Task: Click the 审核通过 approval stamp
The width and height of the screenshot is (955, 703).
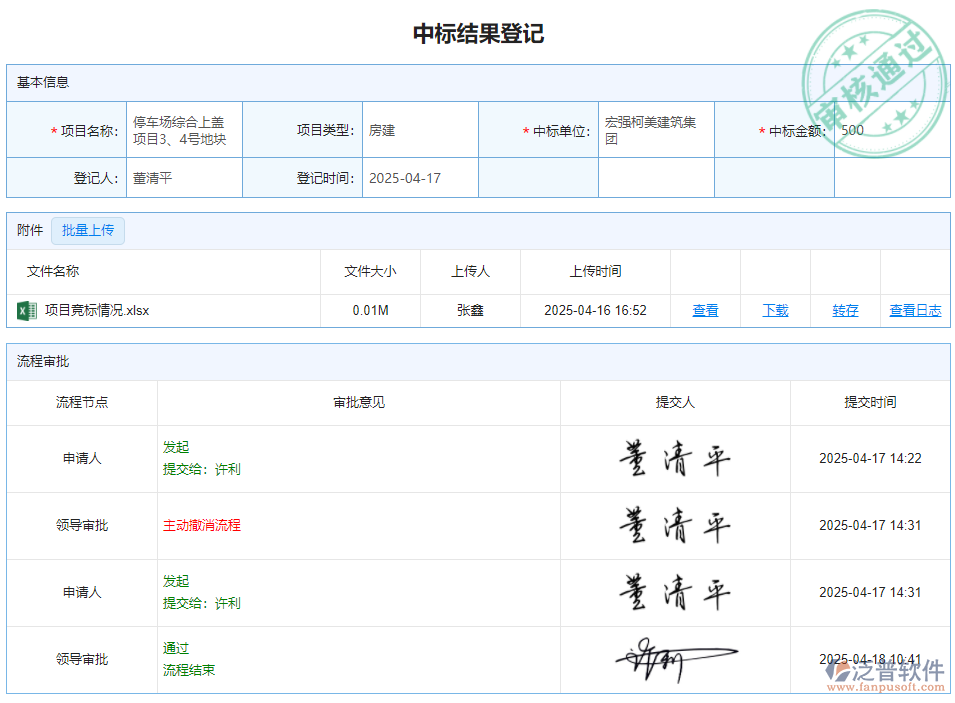Action: pos(874,72)
